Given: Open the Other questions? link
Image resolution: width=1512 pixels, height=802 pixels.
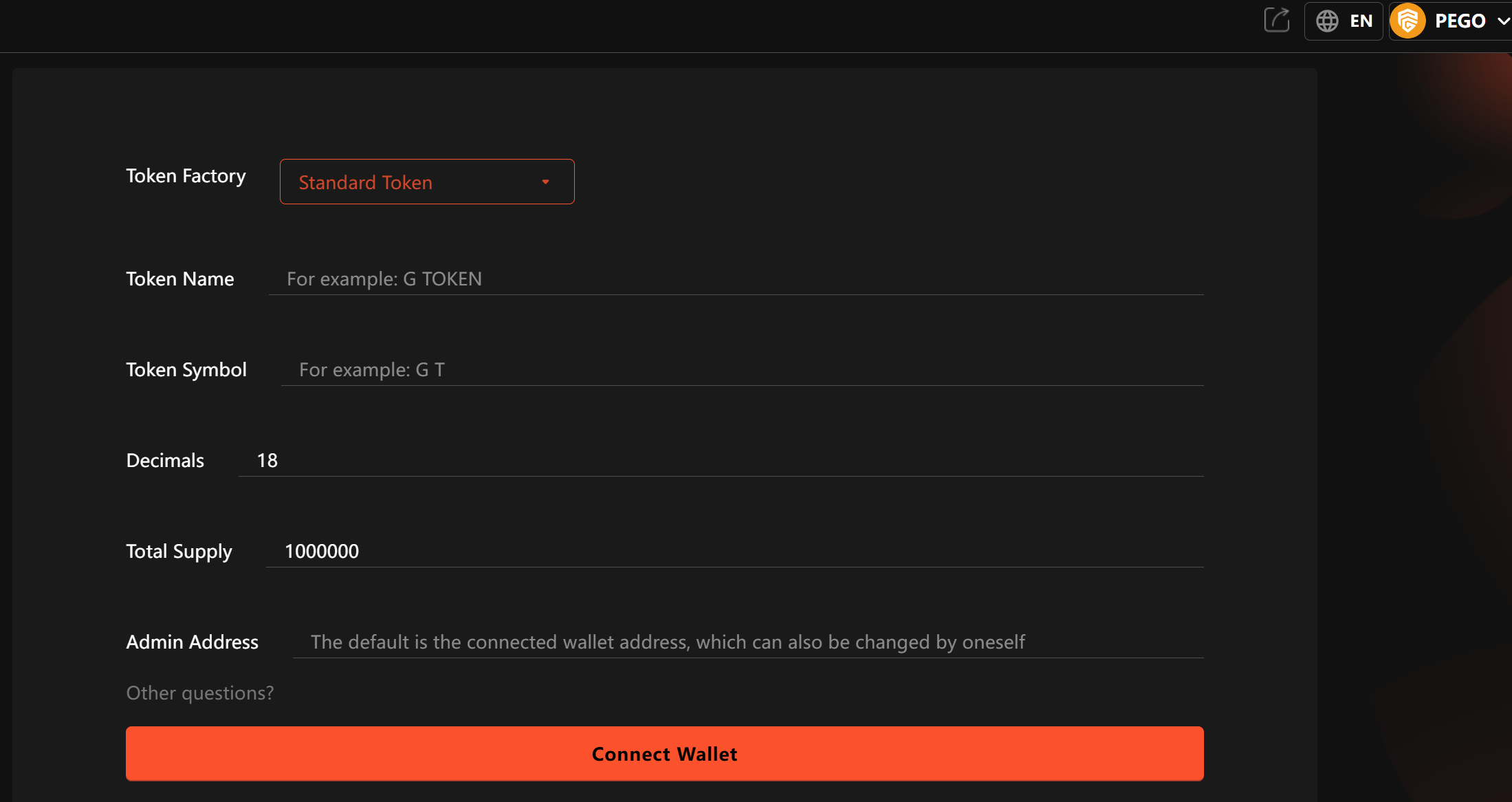Looking at the screenshot, I should pos(199,693).
